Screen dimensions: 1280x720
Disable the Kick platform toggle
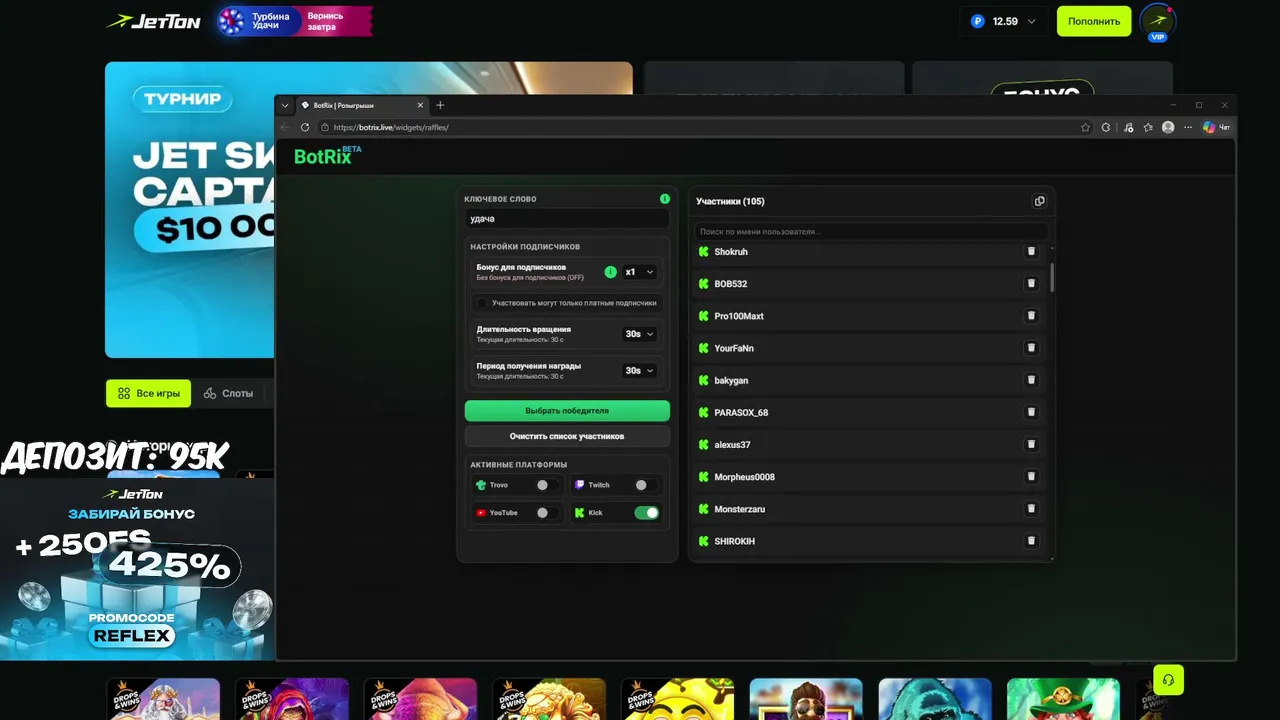click(647, 513)
